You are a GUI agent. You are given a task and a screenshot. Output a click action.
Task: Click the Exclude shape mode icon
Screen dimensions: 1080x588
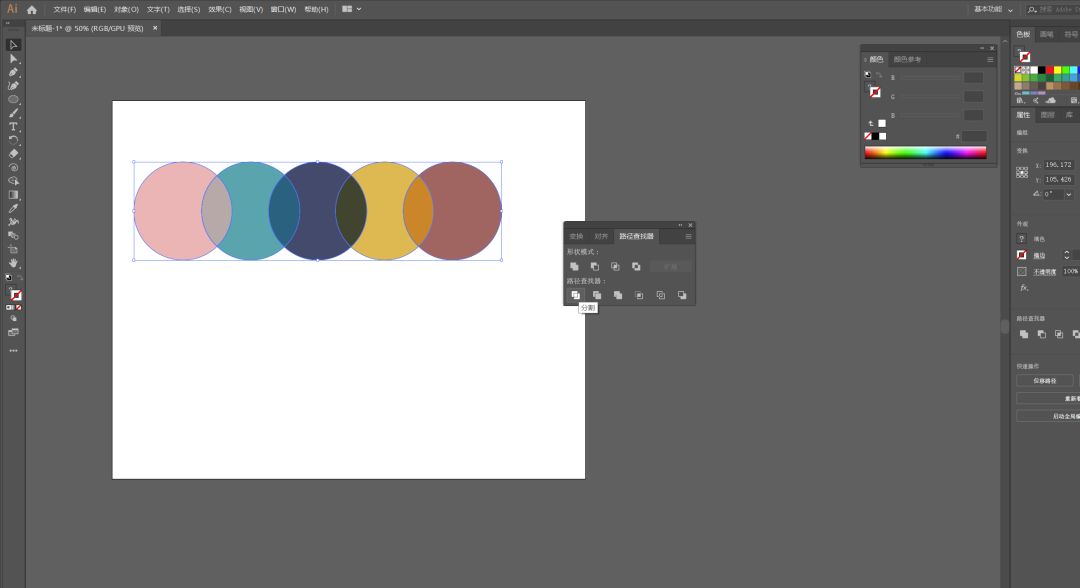click(636, 266)
